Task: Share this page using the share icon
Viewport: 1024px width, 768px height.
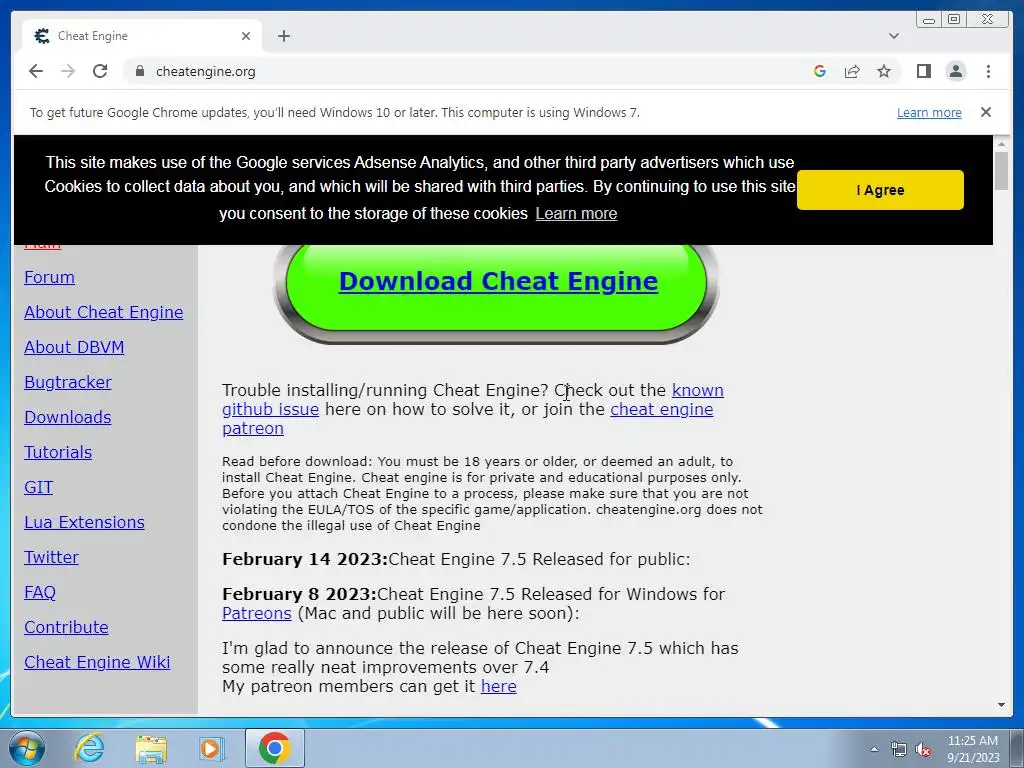Action: [x=852, y=71]
